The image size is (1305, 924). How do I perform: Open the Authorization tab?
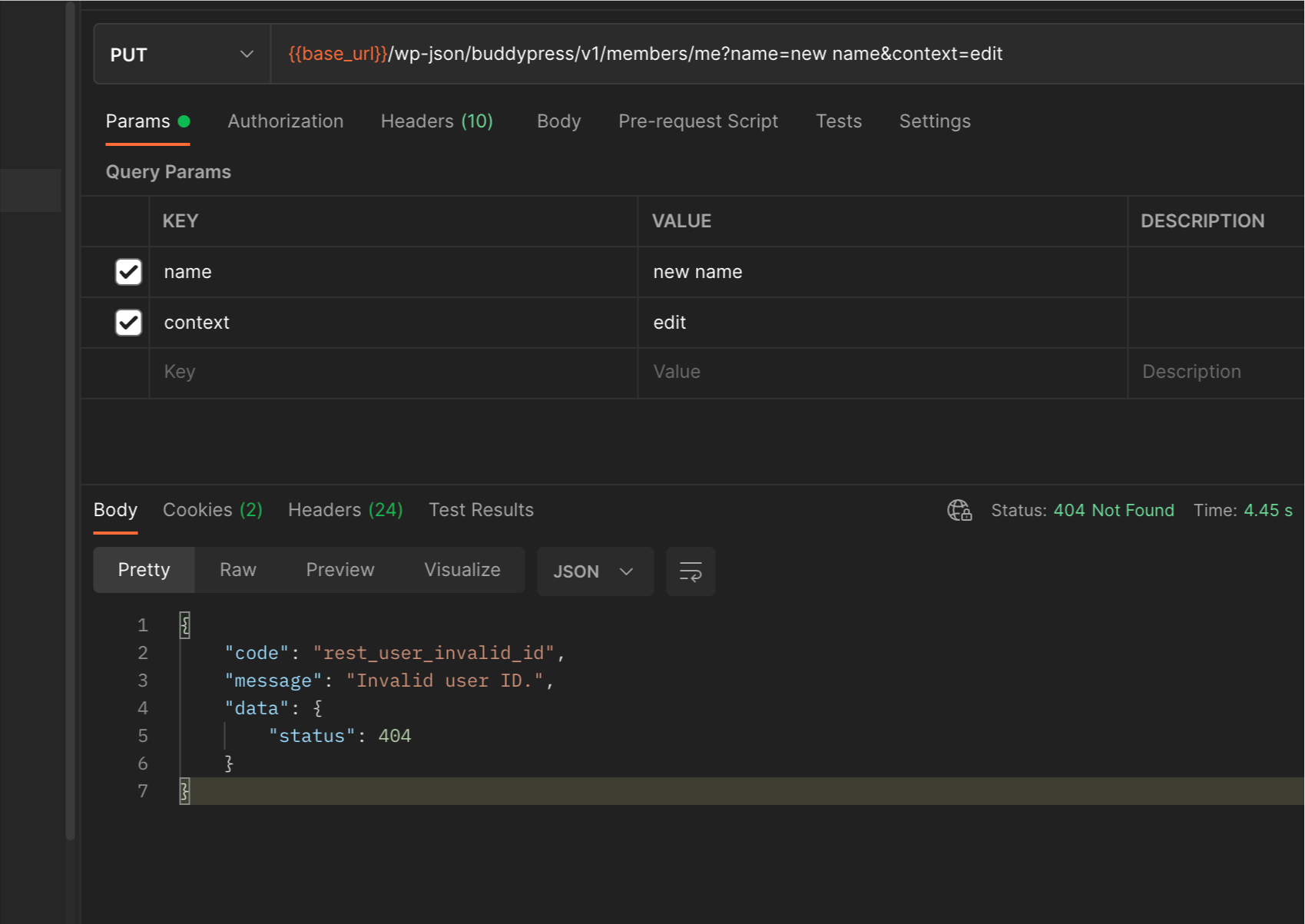(x=285, y=121)
